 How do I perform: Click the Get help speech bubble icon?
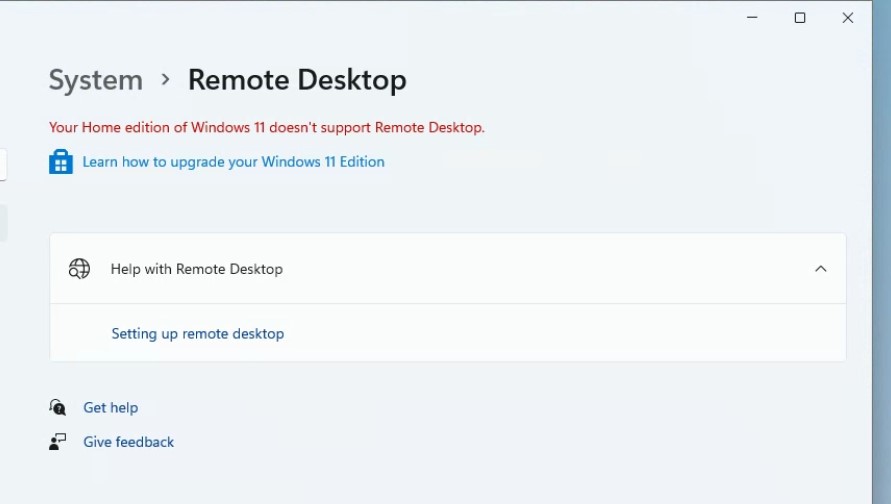(58, 408)
